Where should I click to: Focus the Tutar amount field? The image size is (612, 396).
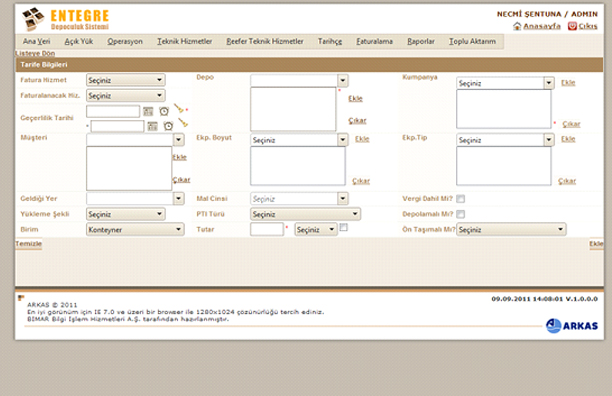(267, 229)
